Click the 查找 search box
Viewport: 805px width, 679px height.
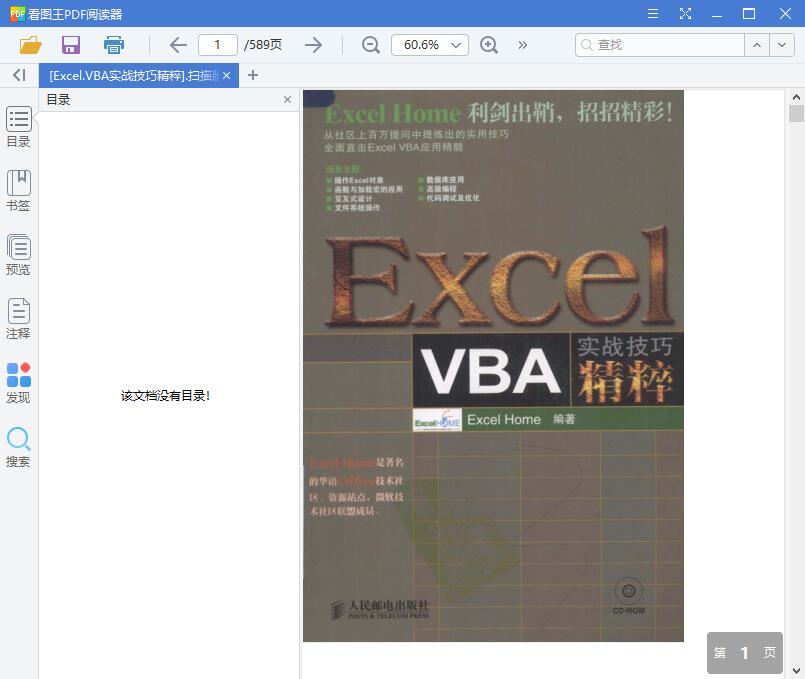(x=660, y=45)
